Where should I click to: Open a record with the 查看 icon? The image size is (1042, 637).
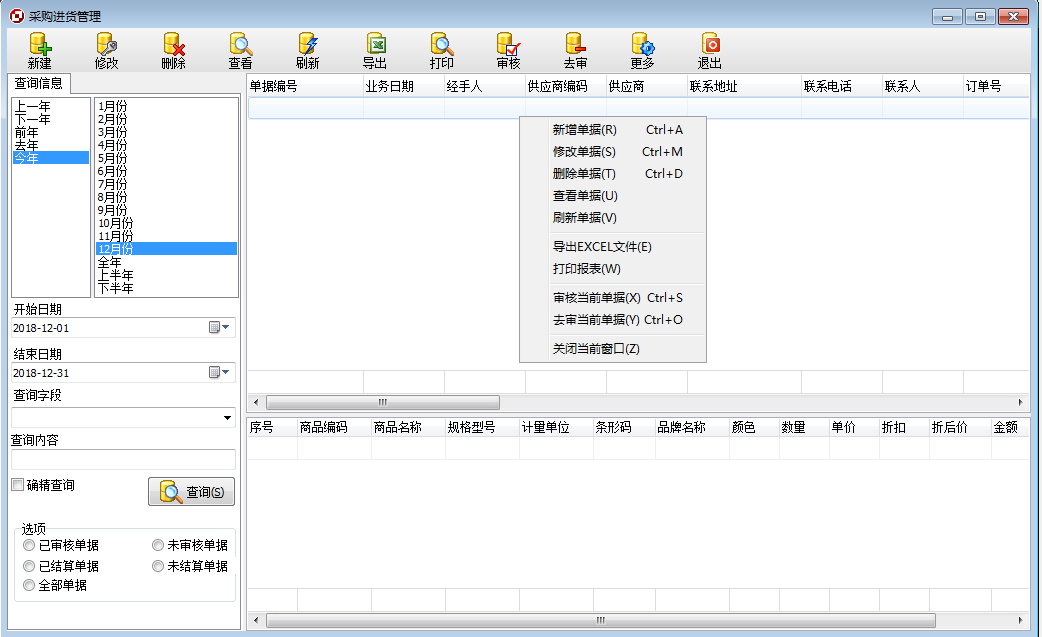239,50
